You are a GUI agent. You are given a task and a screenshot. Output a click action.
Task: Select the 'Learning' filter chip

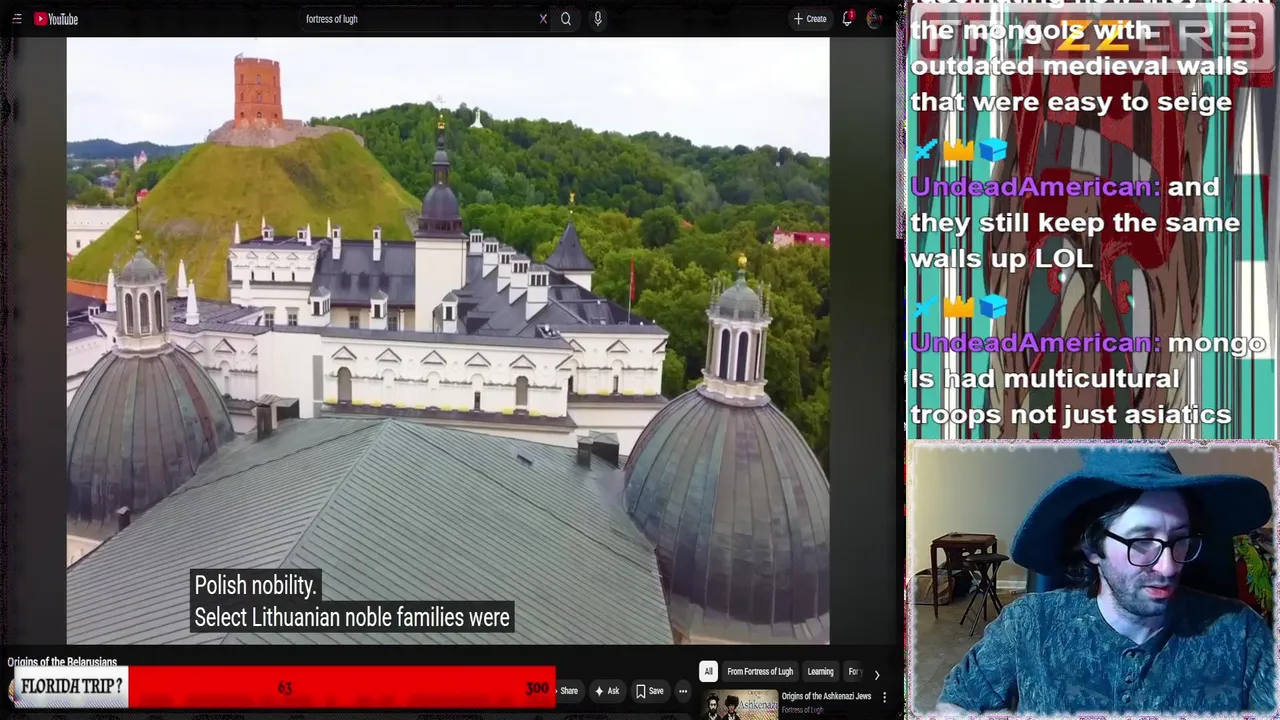pyautogui.click(x=820, y=672)
